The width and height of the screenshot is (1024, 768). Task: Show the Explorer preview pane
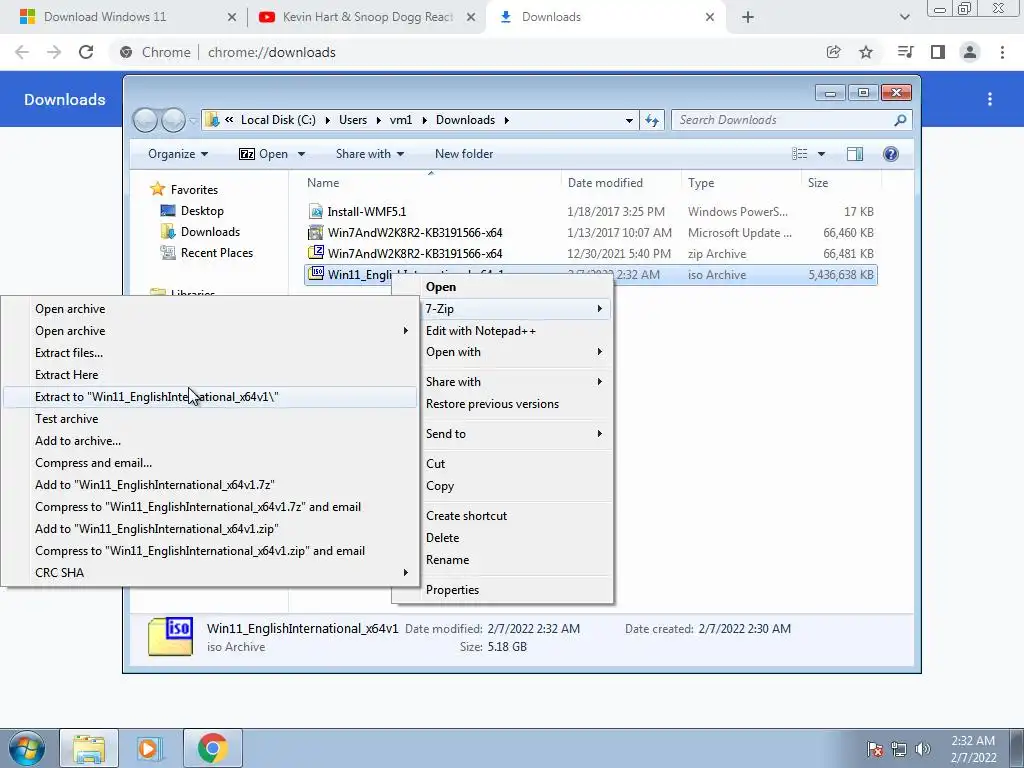tap(855, 154)
